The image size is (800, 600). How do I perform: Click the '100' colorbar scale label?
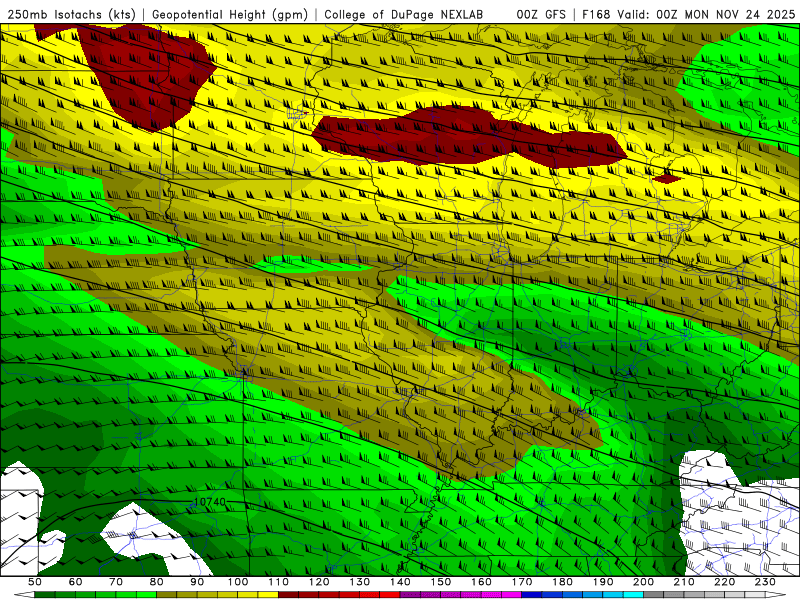coord(238,582)
